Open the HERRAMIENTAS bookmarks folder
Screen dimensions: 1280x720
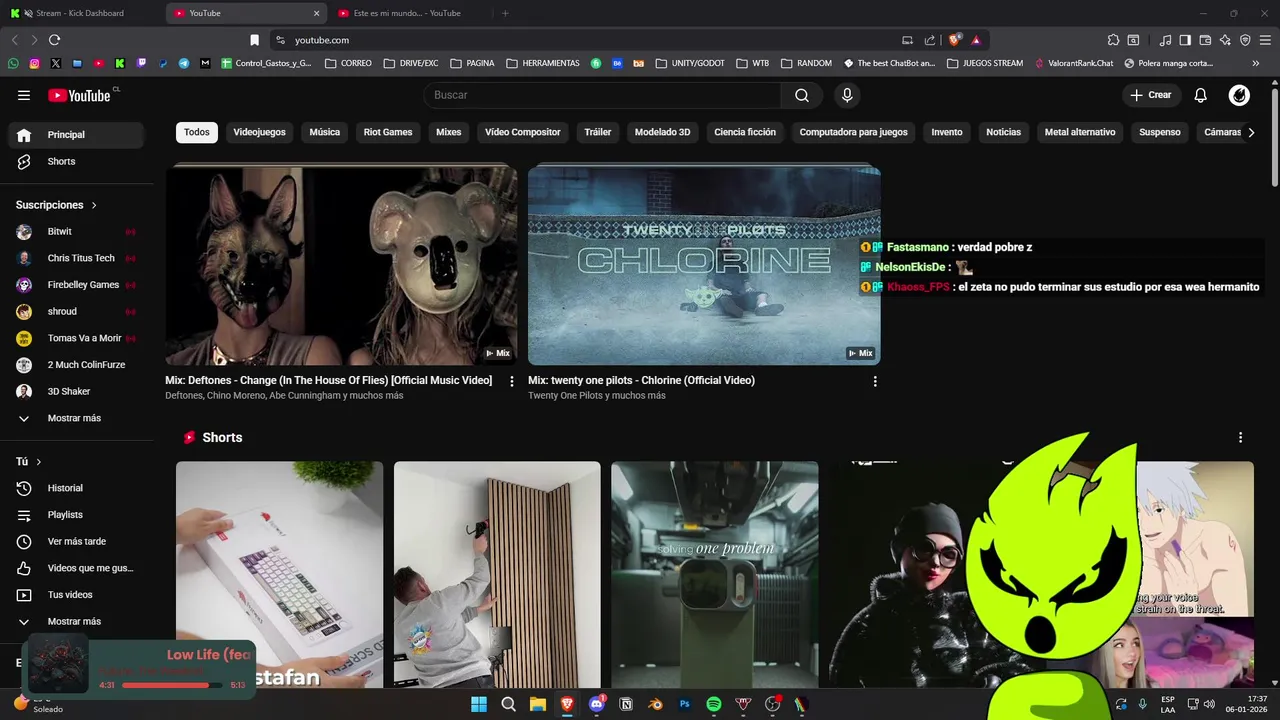[x=544, y=63]
